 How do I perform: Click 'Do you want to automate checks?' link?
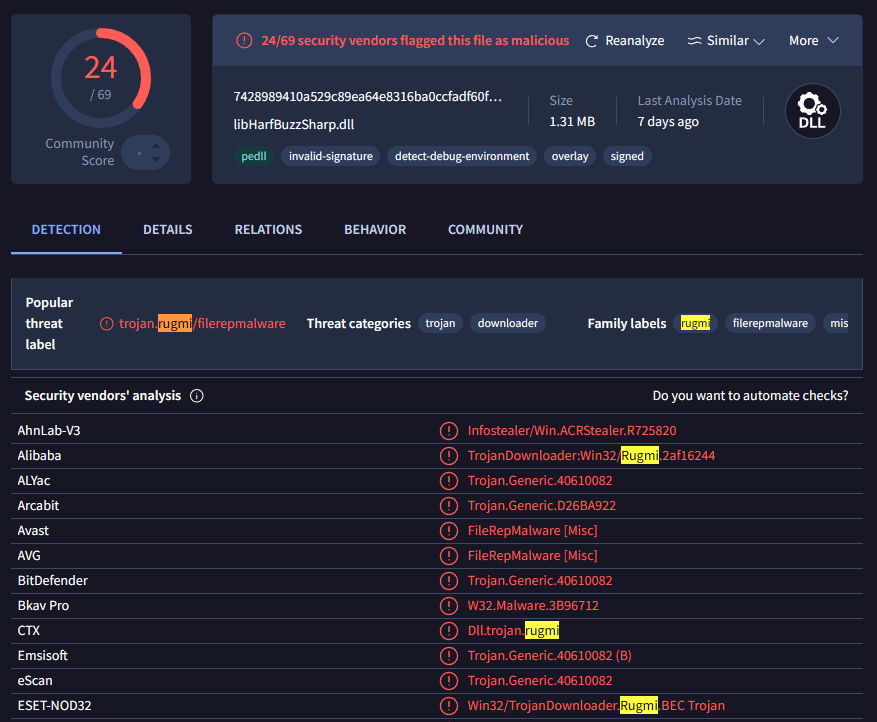(x=750, y=396)
